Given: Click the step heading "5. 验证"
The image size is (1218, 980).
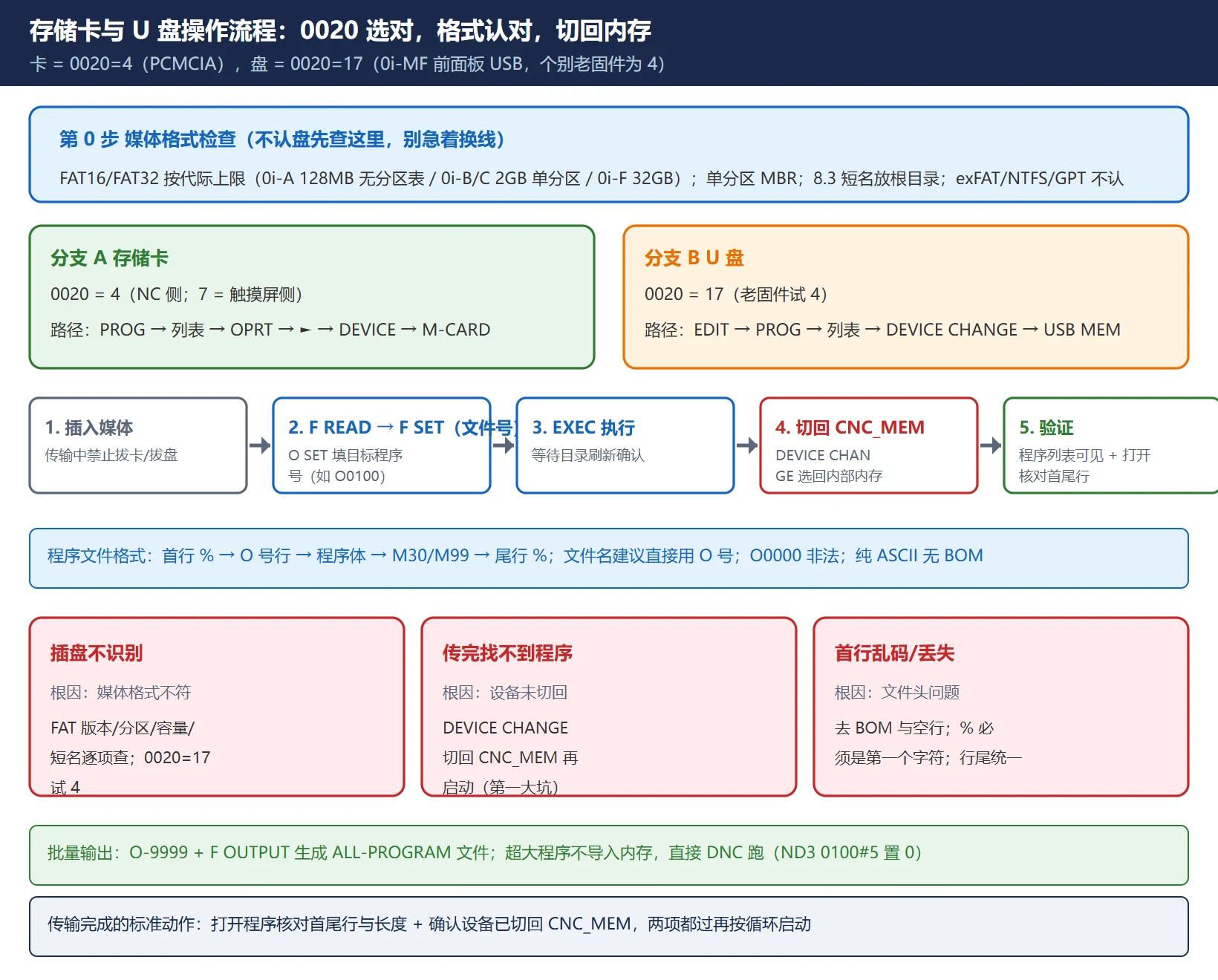Looking at the screenshot, I should coord(1046,428).
